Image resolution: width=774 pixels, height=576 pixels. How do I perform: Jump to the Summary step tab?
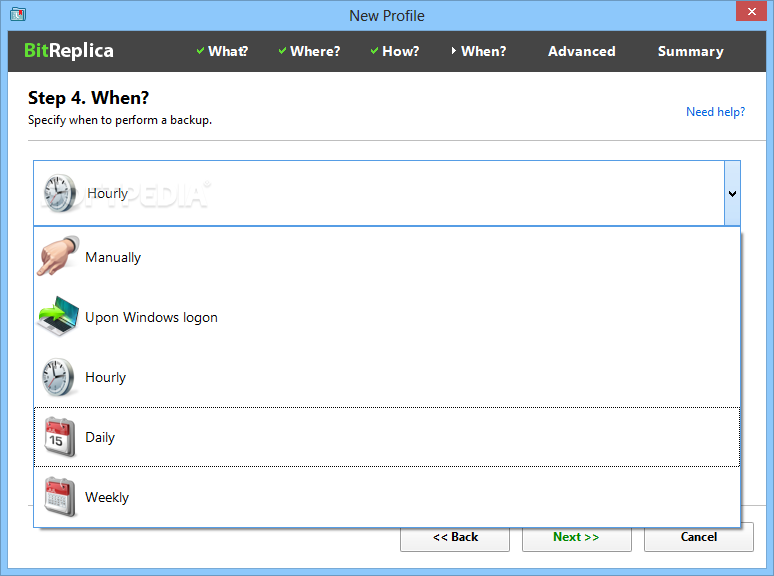coord(691,51)
